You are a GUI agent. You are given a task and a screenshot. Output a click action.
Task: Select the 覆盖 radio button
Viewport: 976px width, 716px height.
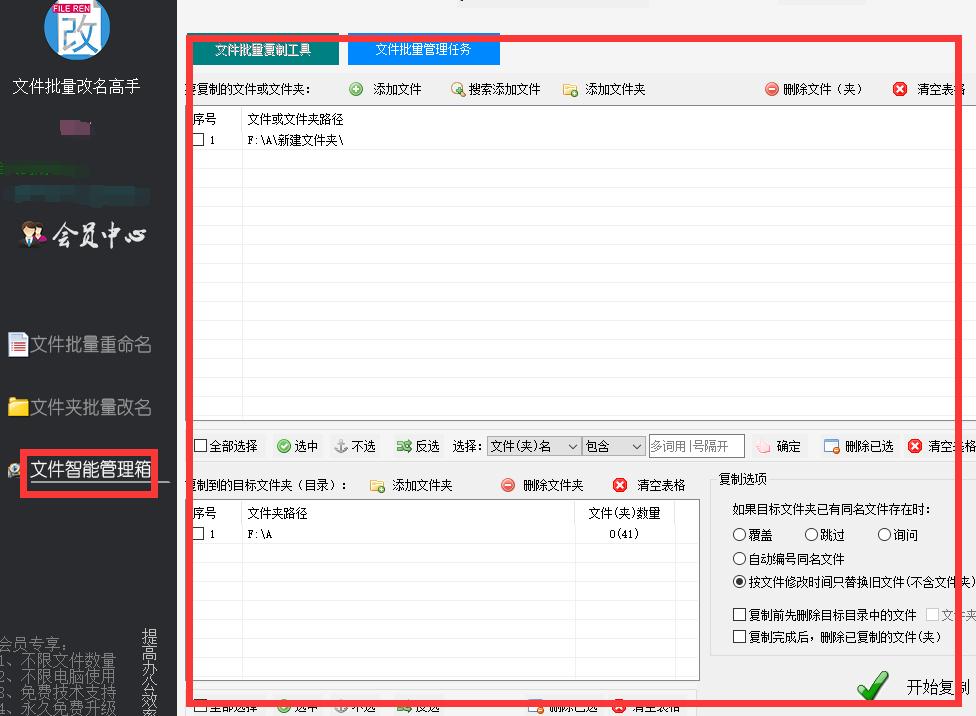pyautogui.click(x=737, y=534)
